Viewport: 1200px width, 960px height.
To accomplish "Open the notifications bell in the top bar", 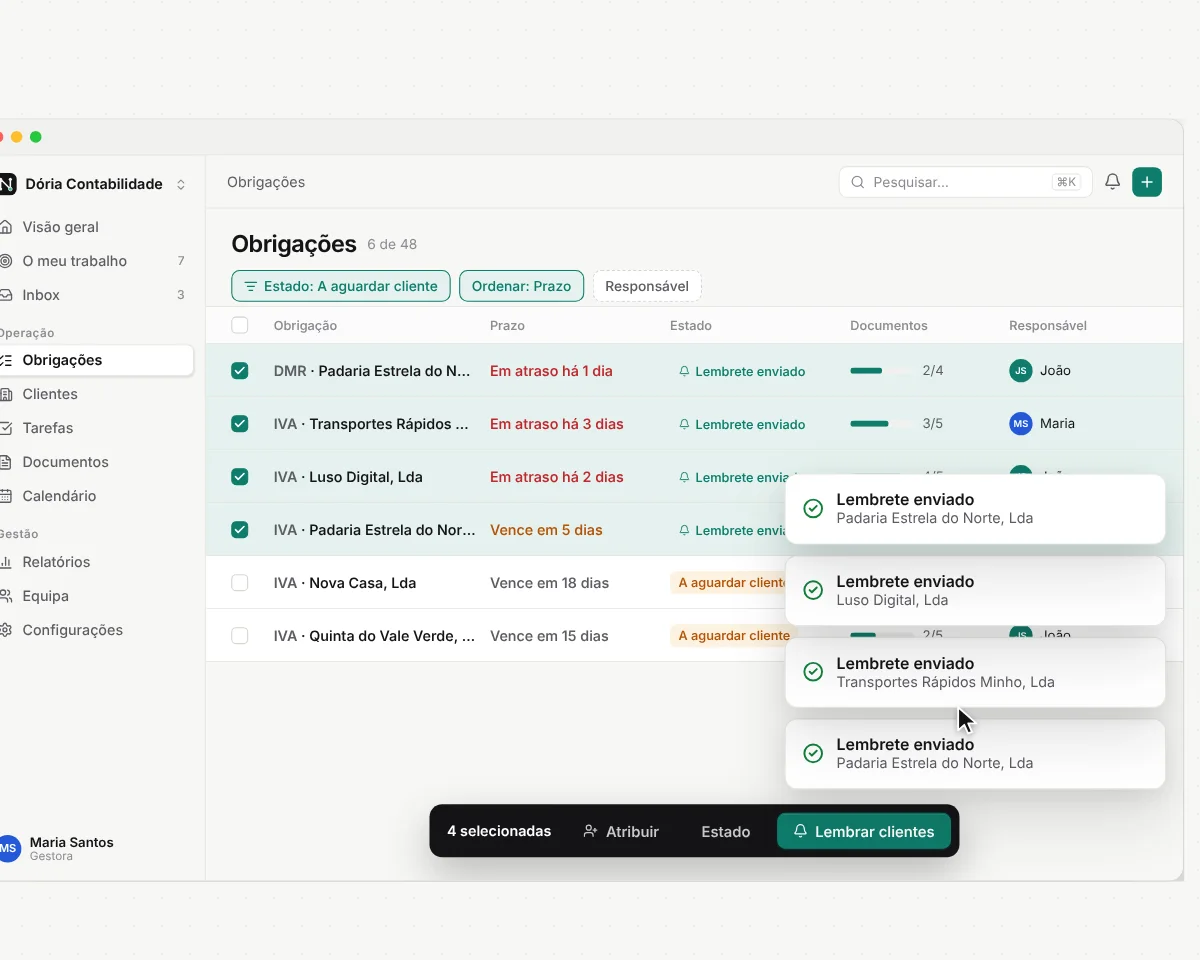I will coord(1112,182).
